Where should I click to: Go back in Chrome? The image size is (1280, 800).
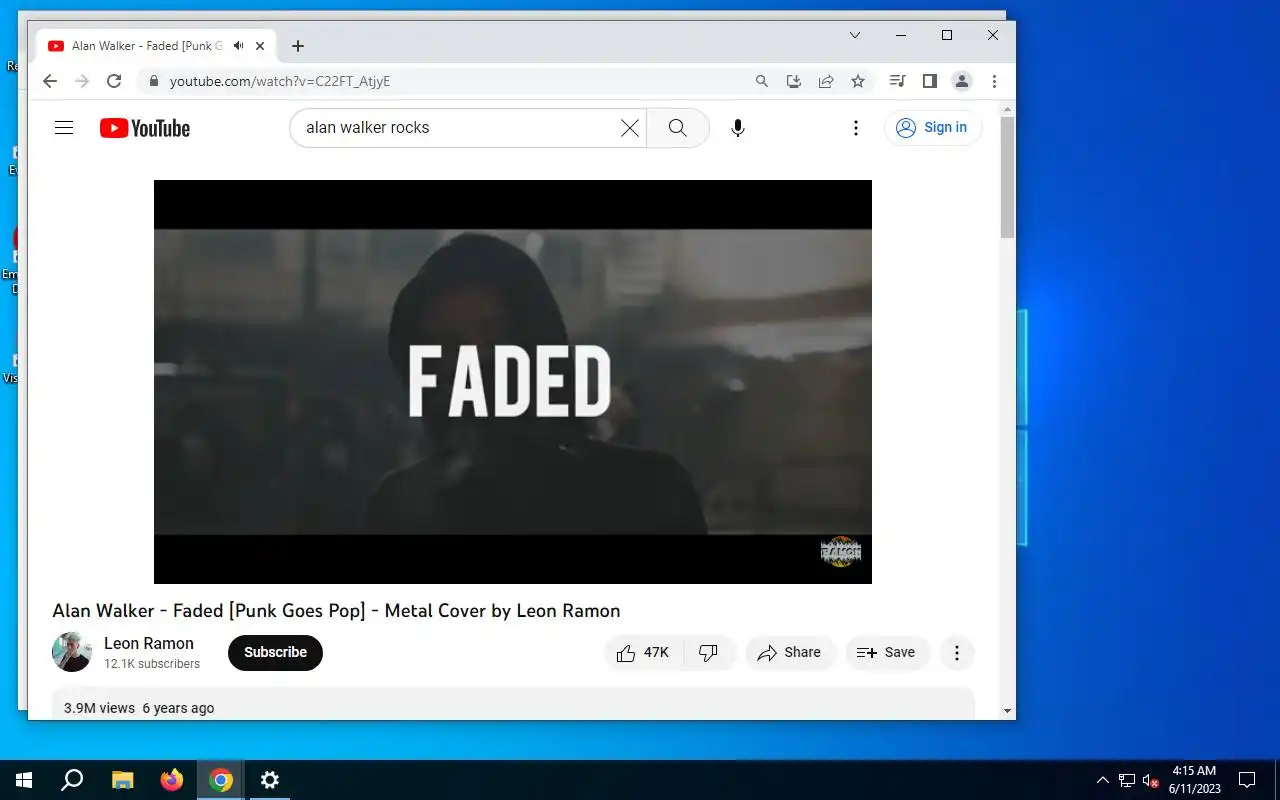tap(50, 81)
